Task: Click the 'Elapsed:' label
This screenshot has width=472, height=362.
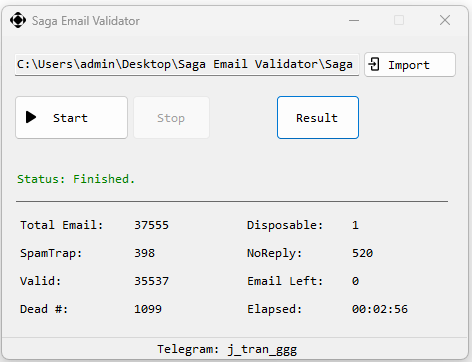Action: (275, 309)
